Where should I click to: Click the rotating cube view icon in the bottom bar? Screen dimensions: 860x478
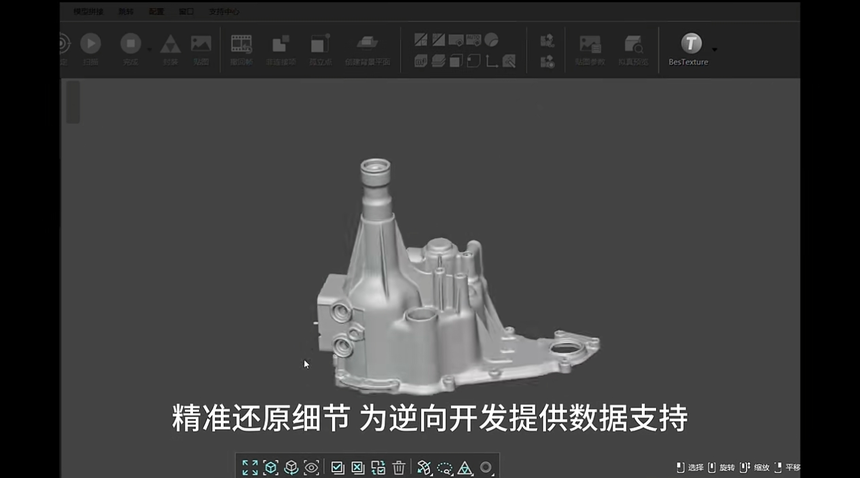click(x=291, y=468)
